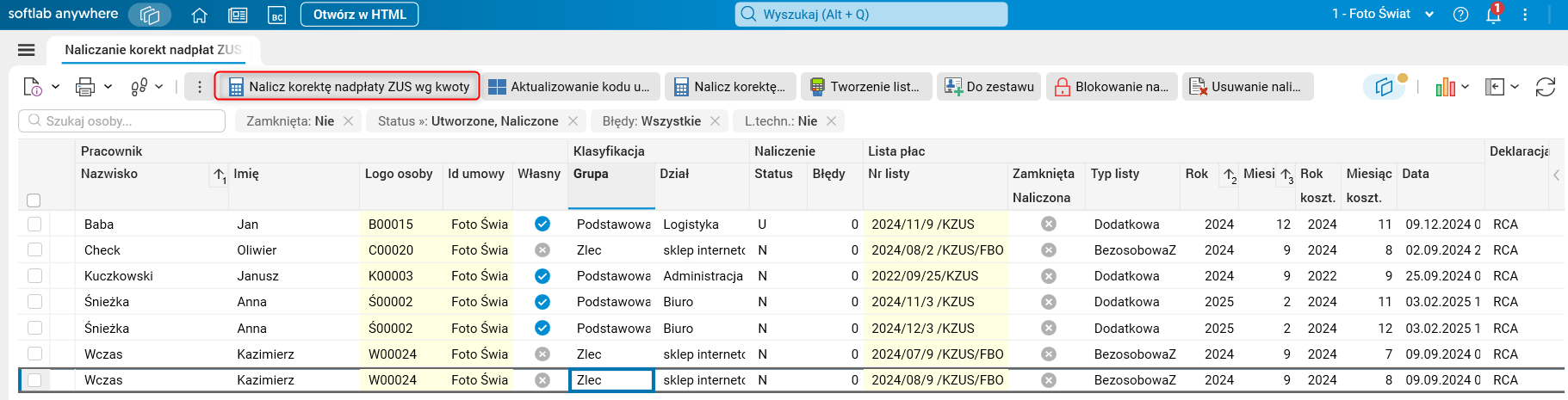
Task: Expand the print options arrow
Action: tap(108, 87)
